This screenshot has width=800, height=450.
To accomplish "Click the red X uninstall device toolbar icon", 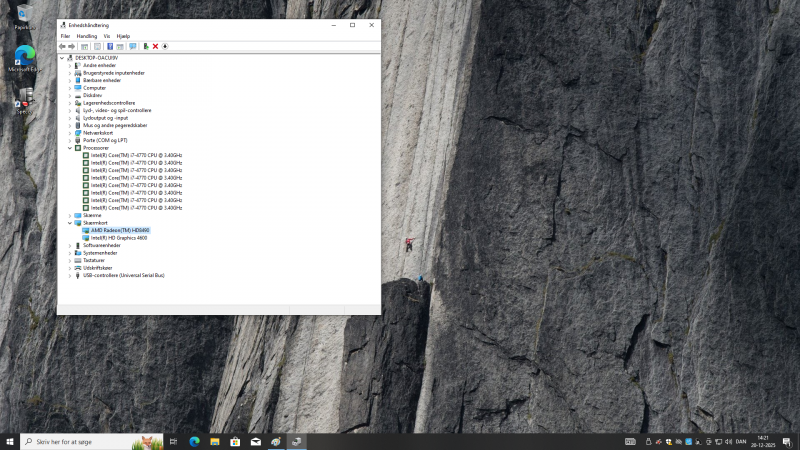I will tap(155, 46).
